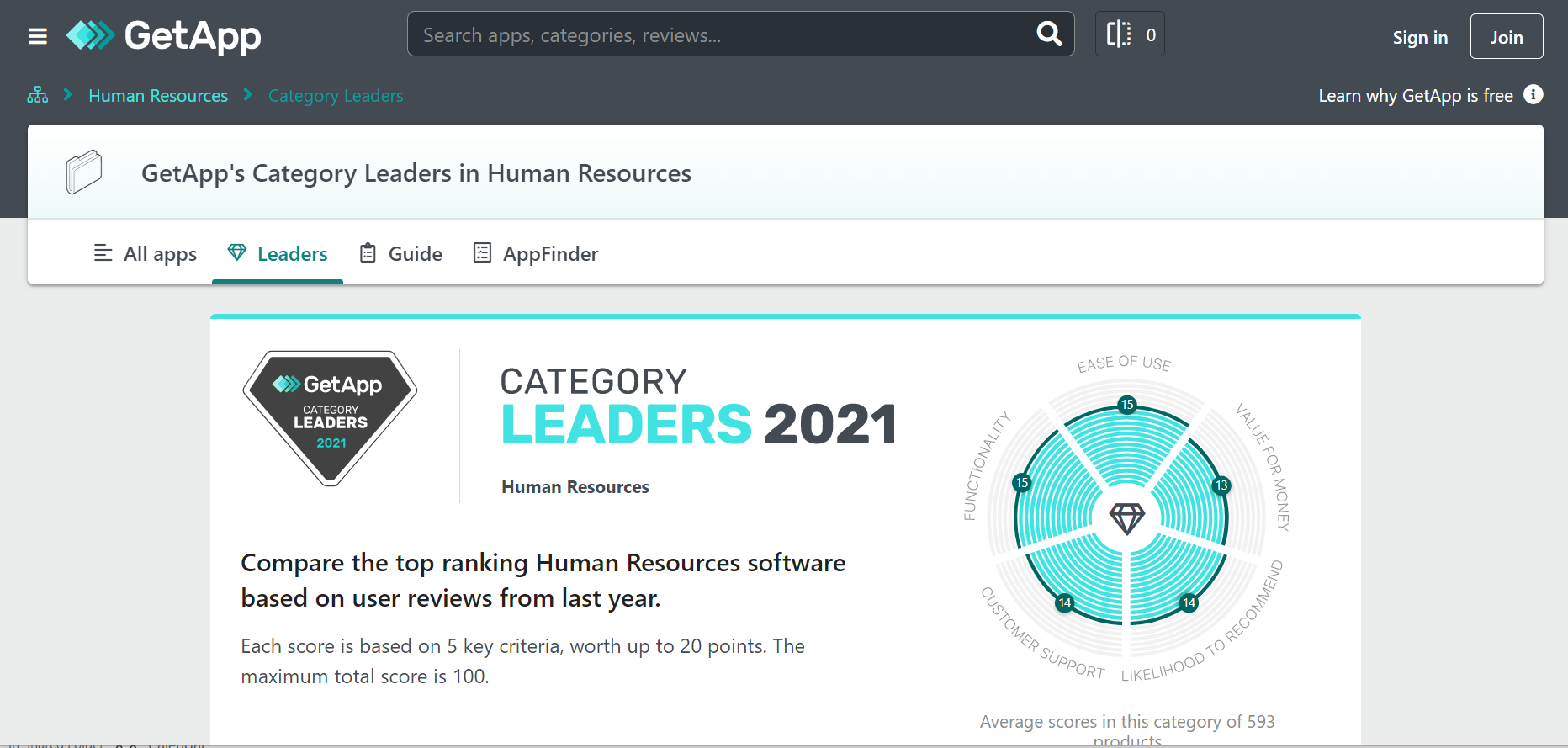Image resolution: width=1568 pixels, height=748 pixels.
Task: Click the Compare the top ranking paragraph
Action: coord(543,581)
